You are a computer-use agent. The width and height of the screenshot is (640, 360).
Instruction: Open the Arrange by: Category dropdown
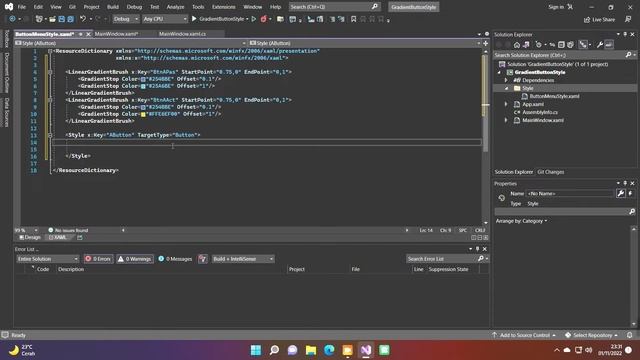coord(521,221)
